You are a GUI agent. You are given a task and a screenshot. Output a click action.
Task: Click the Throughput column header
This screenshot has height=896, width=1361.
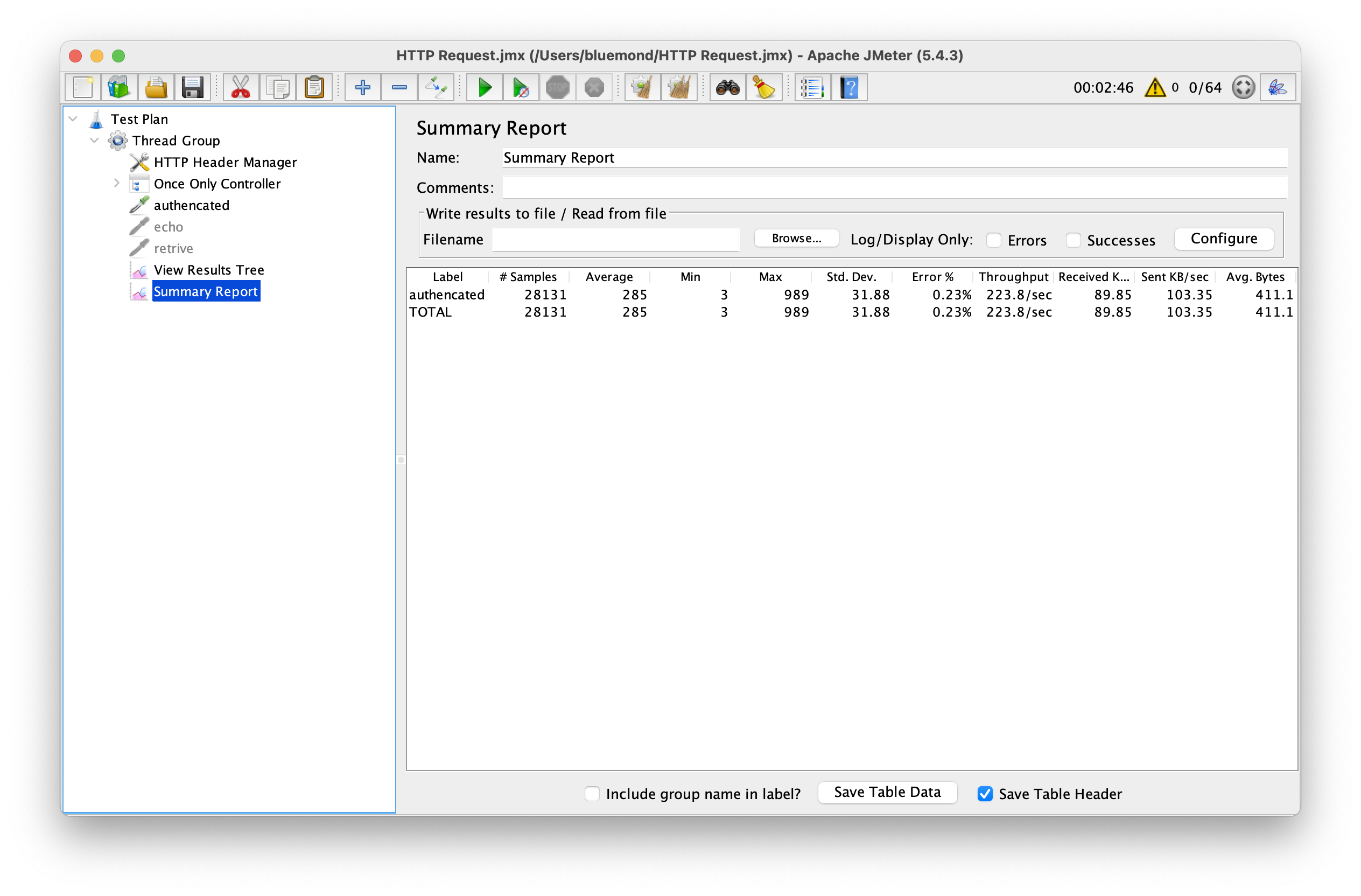coord(1013,277)
